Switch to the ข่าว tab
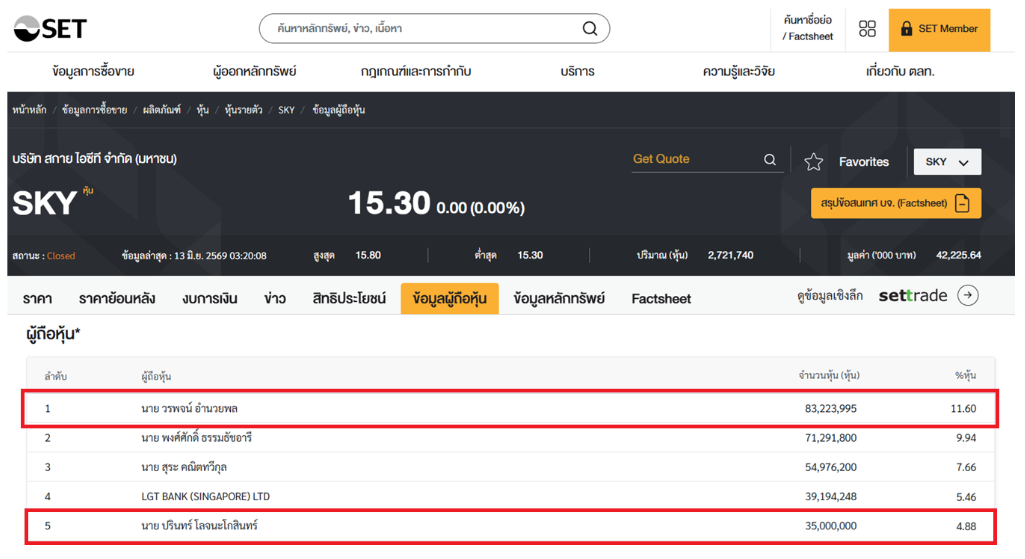This screenshot has width=1025, height=559. [x=275, y=299]
